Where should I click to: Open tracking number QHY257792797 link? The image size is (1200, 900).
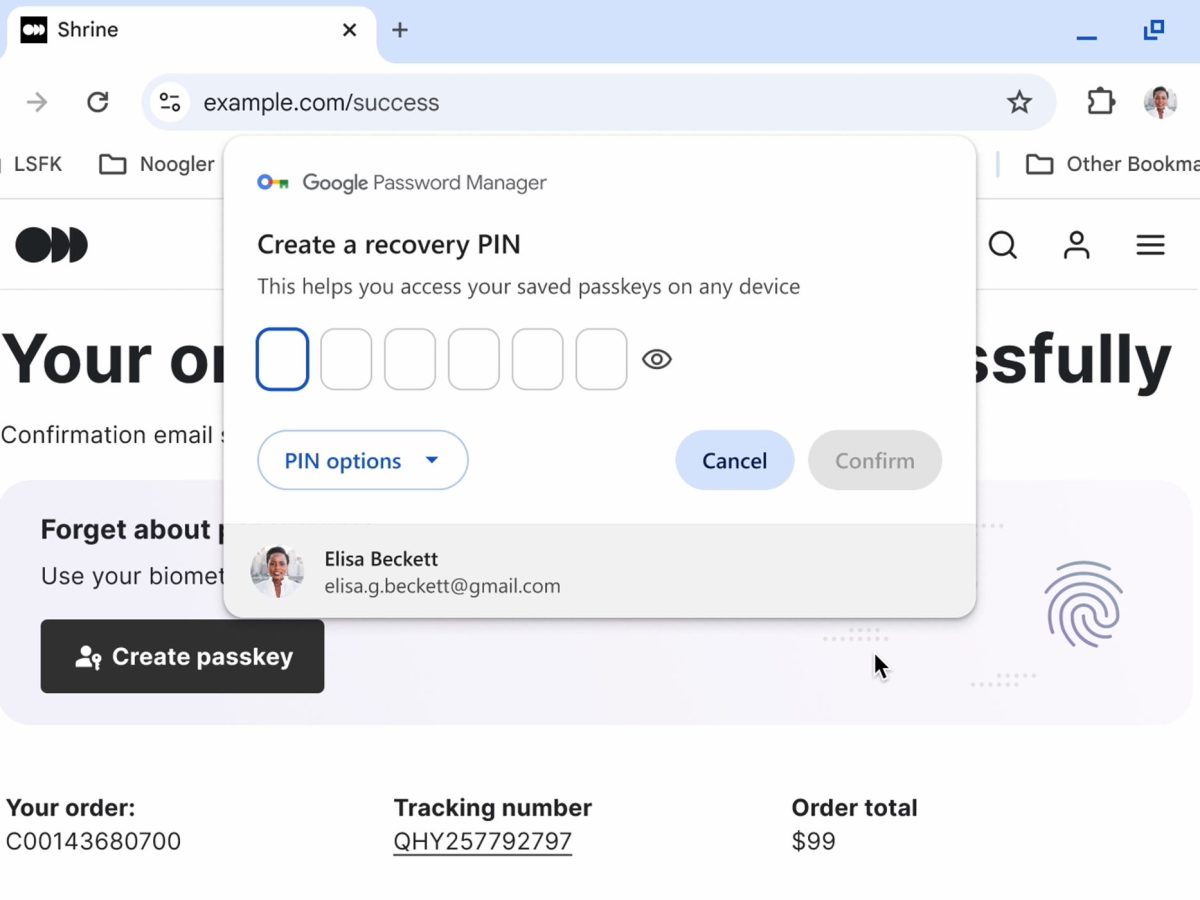click(483, 841)
